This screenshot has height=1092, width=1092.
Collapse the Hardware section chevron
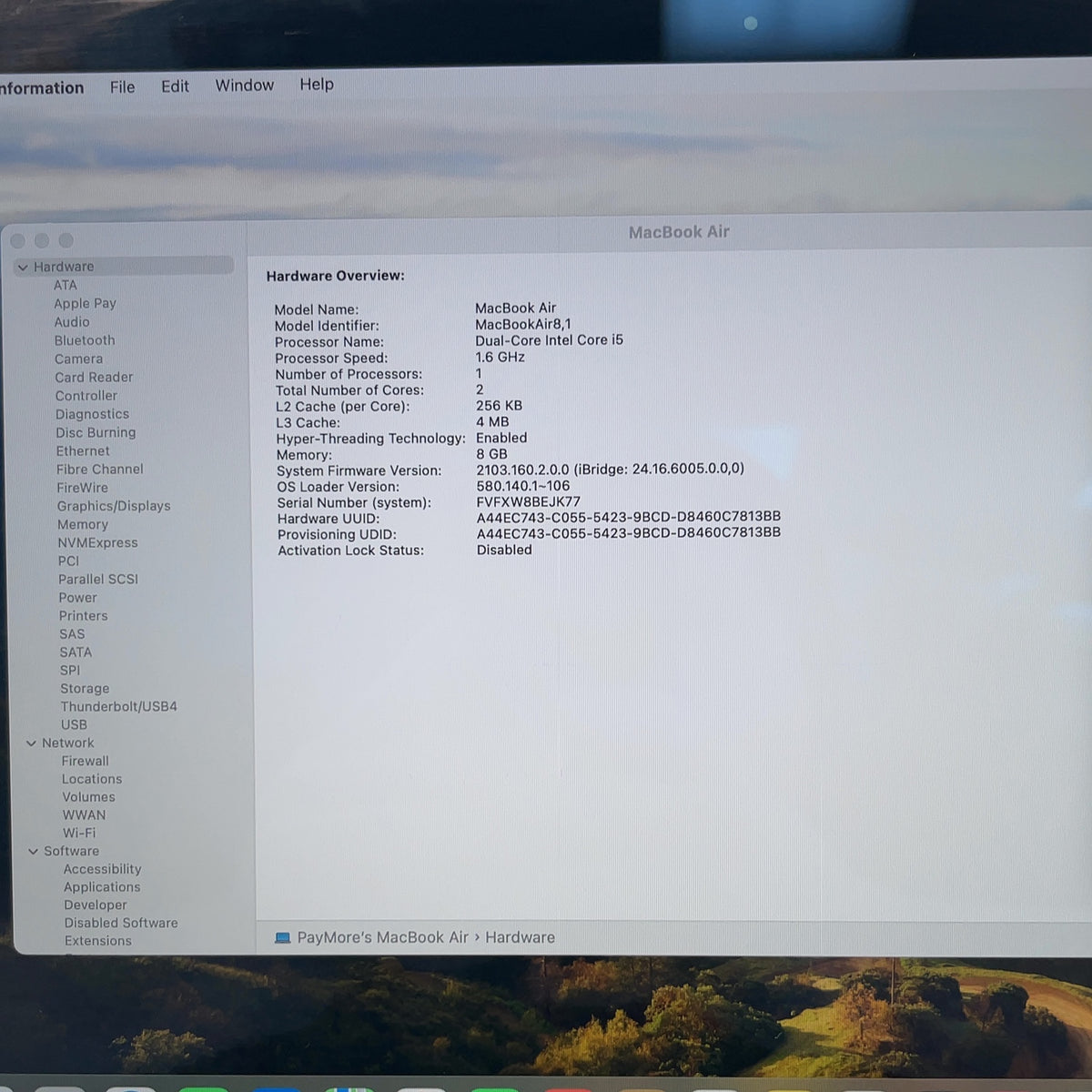tap(23, 268)
